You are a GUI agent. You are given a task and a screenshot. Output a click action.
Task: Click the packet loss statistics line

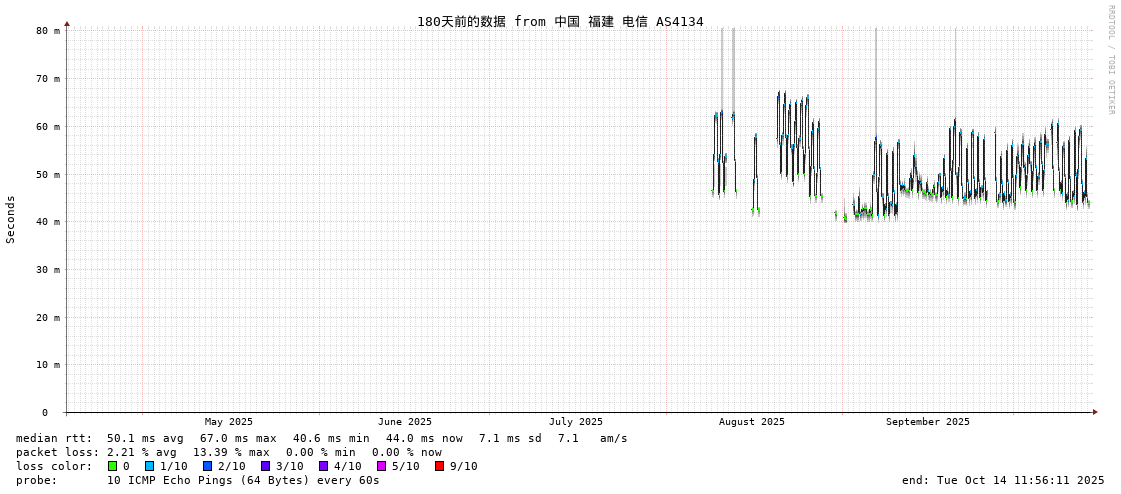point(228,452)
